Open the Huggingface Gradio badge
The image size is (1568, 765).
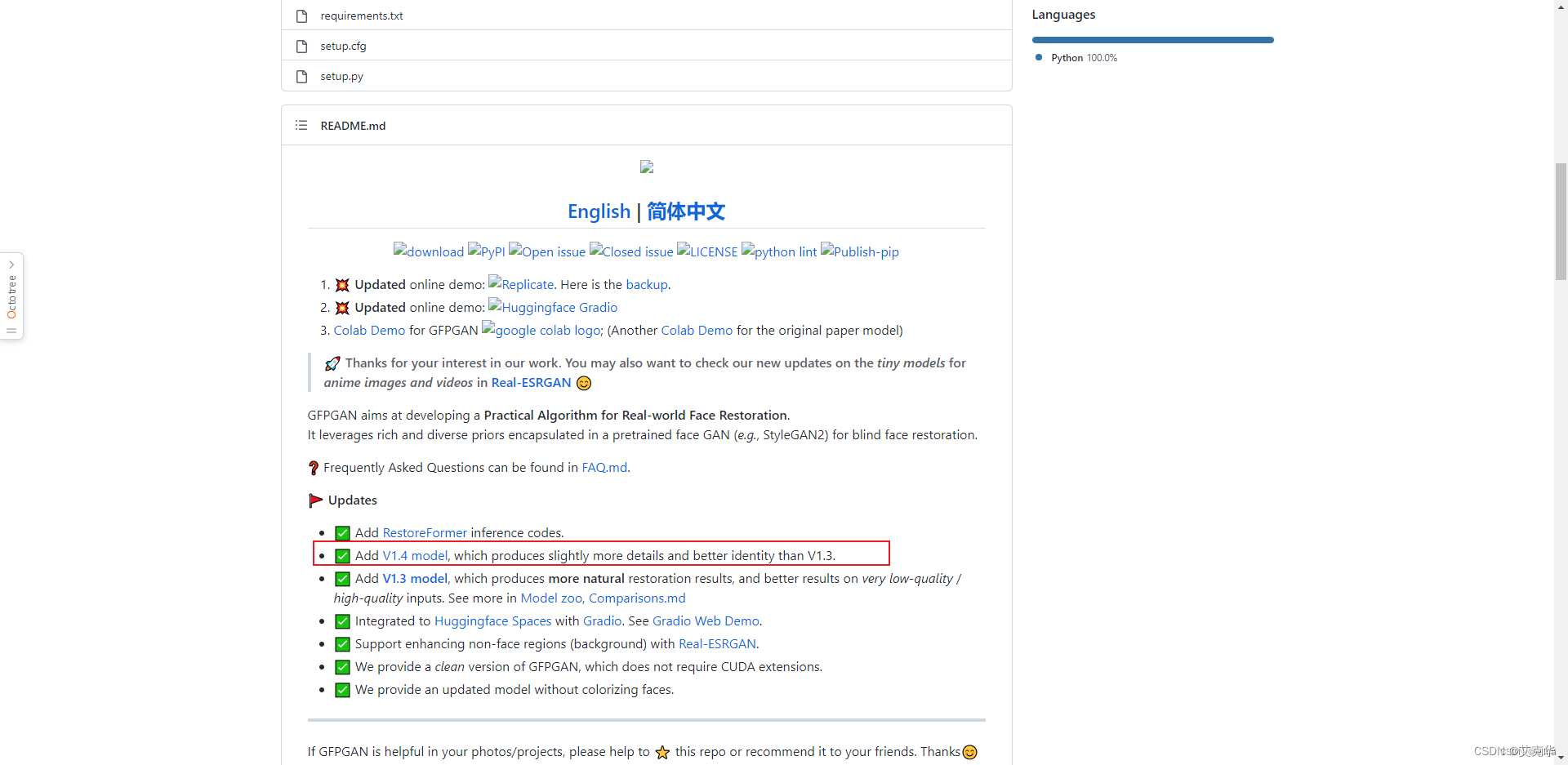[x=553, y=307]
